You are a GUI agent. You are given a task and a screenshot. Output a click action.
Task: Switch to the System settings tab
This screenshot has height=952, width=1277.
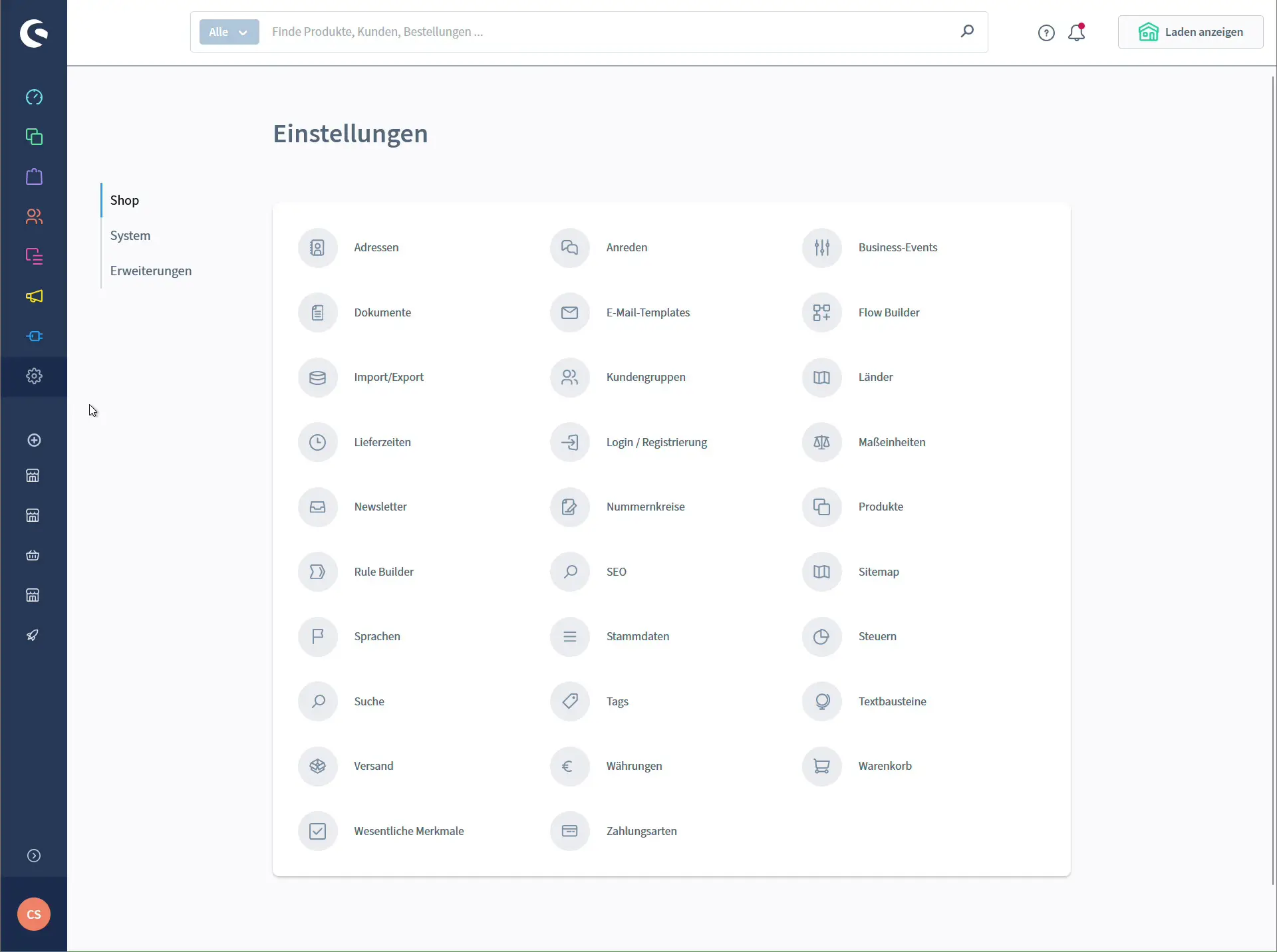click(x=130, y=235)
